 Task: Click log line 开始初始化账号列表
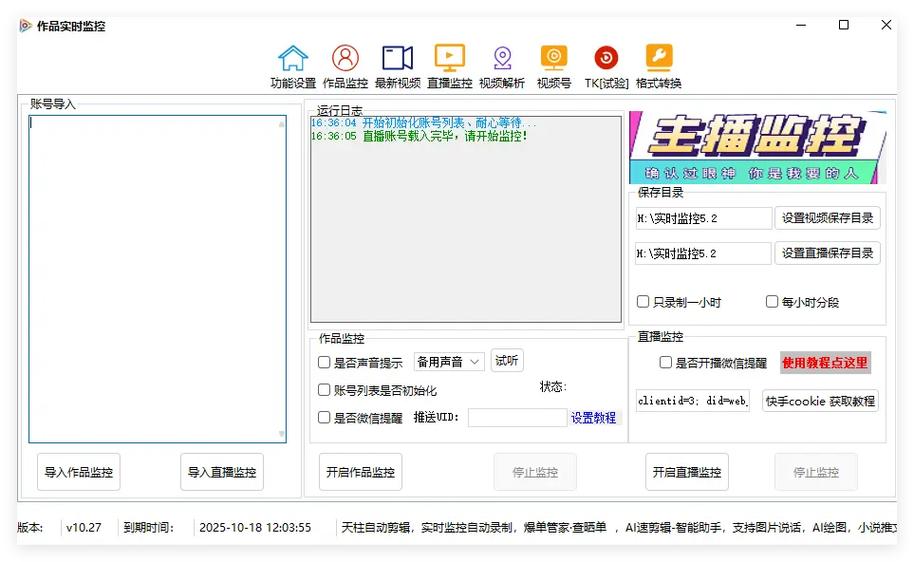[423, 123]
